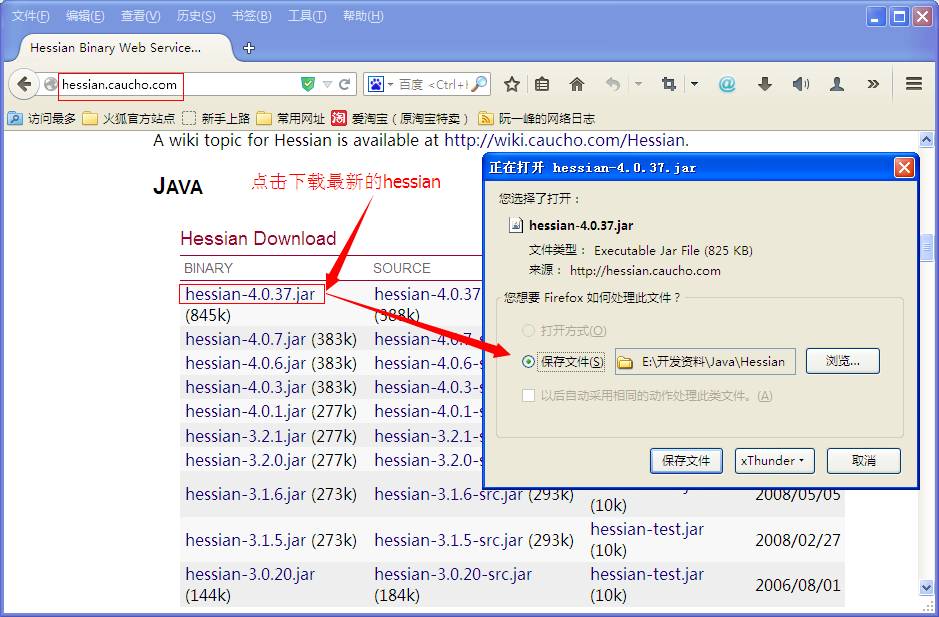This screenshot has width=939, height=617.
Task: Download hessian-4.0.37.jar binary link
Action: tap(250, 294)
